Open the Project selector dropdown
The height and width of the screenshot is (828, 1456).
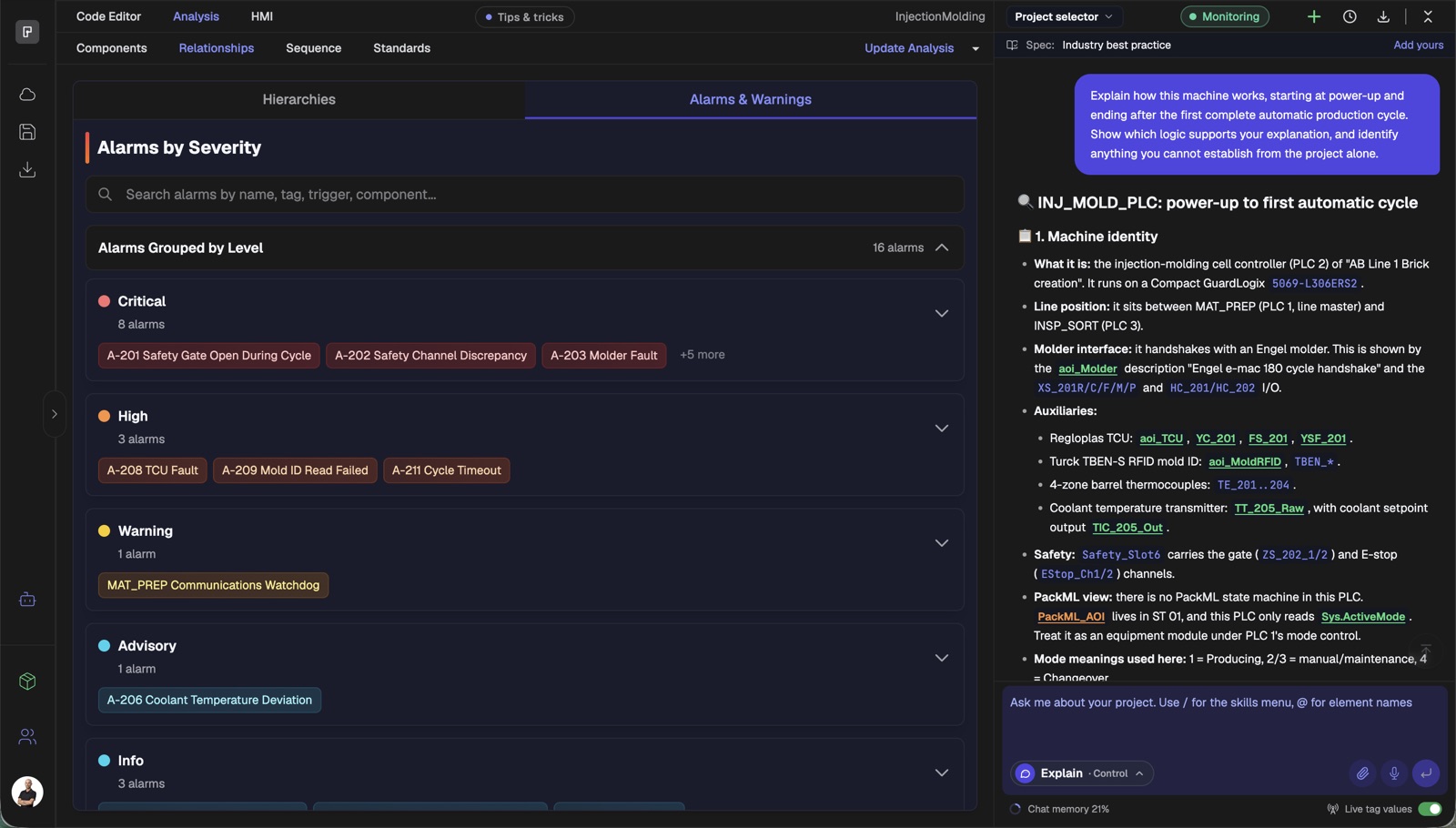click(1064, 16)
